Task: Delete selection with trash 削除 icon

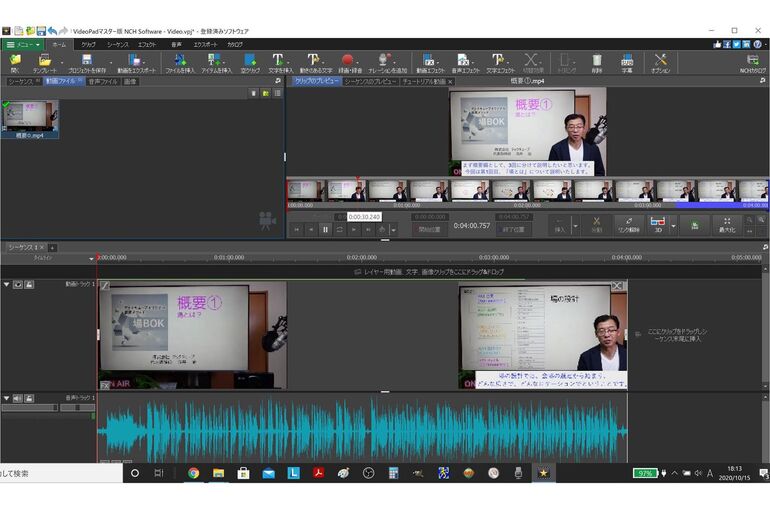Action: click(x=597, y=63)
